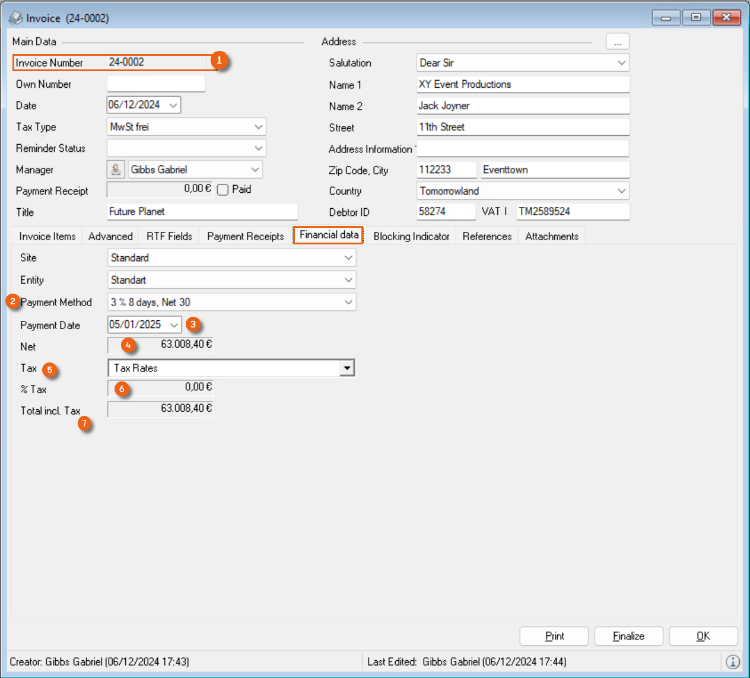
Task: Open the address ellipsis button
Action: pos(617,41)
